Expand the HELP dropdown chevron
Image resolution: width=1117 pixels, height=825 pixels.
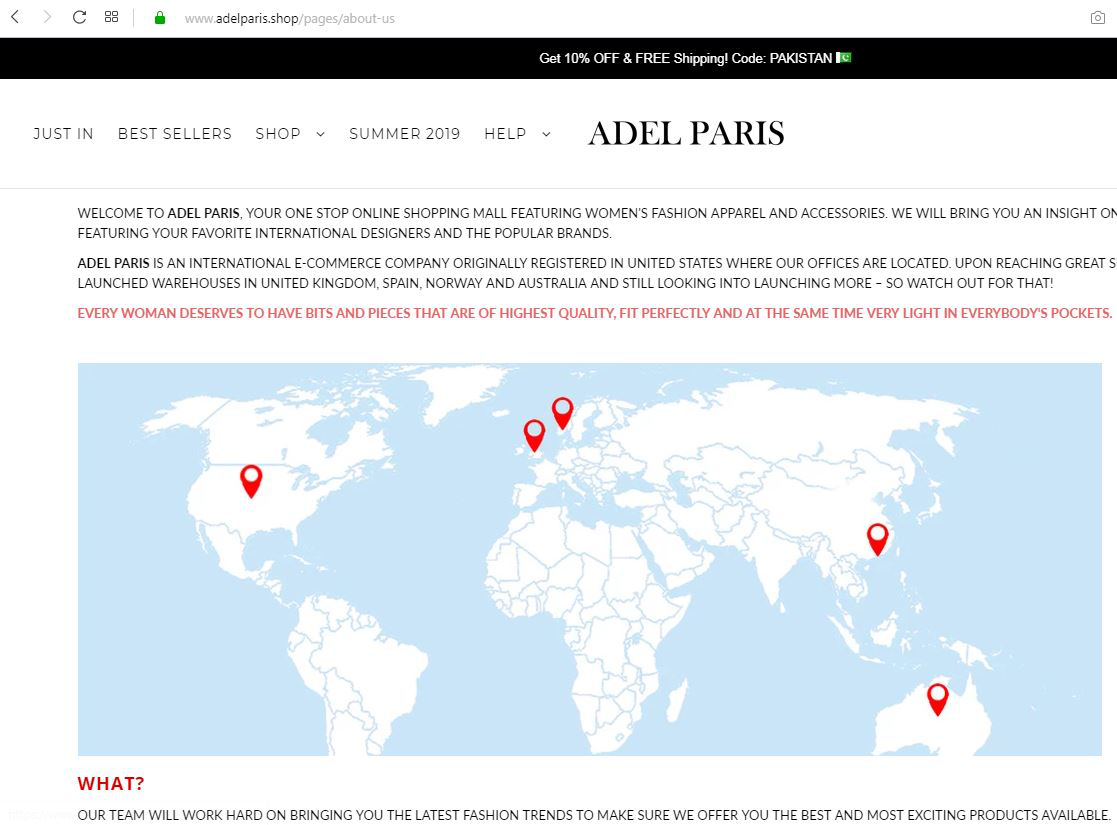point(546,134)
